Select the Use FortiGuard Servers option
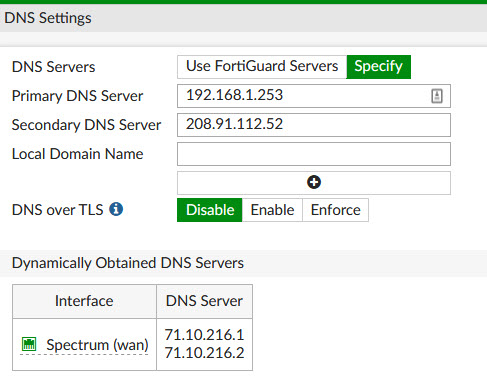This screenshot has height=384, width=487. tap(262, 67)
